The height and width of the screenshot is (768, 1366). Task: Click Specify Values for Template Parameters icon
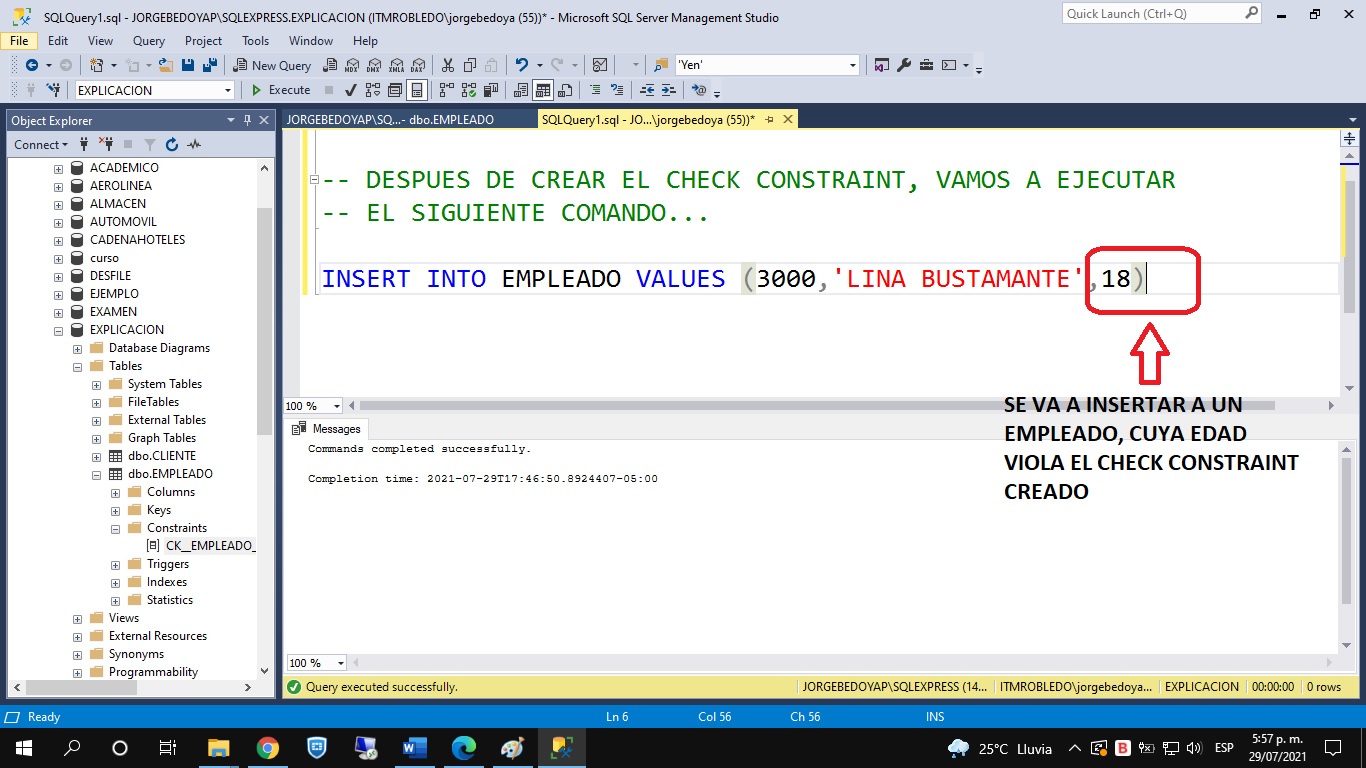click(700, 90)
